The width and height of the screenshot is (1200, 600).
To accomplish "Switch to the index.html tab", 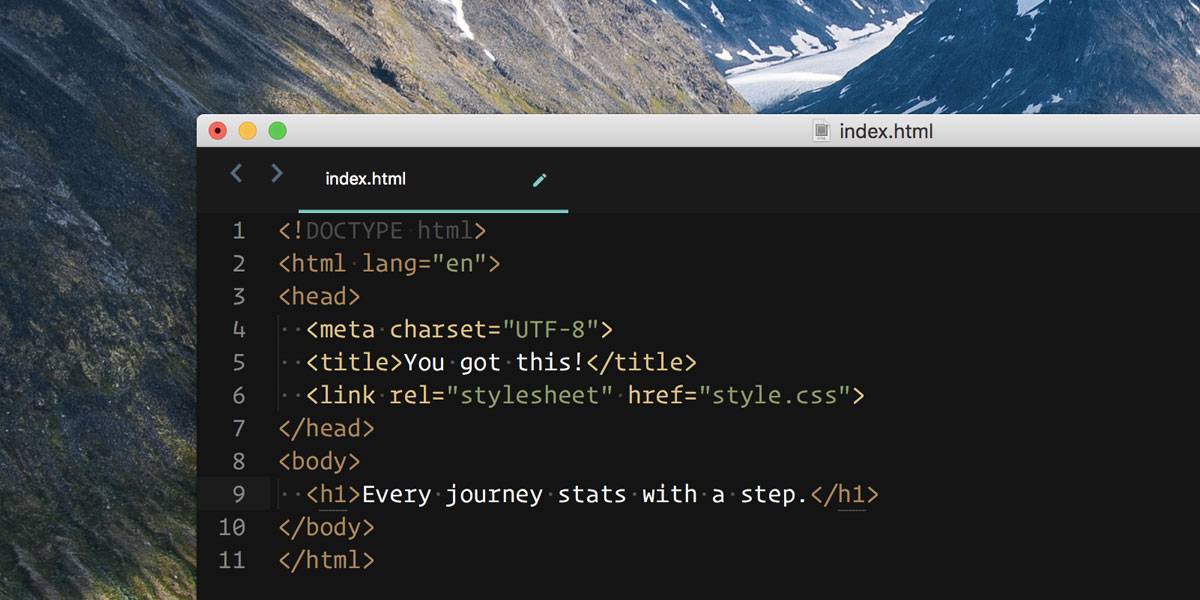I will tap(365, 179).
